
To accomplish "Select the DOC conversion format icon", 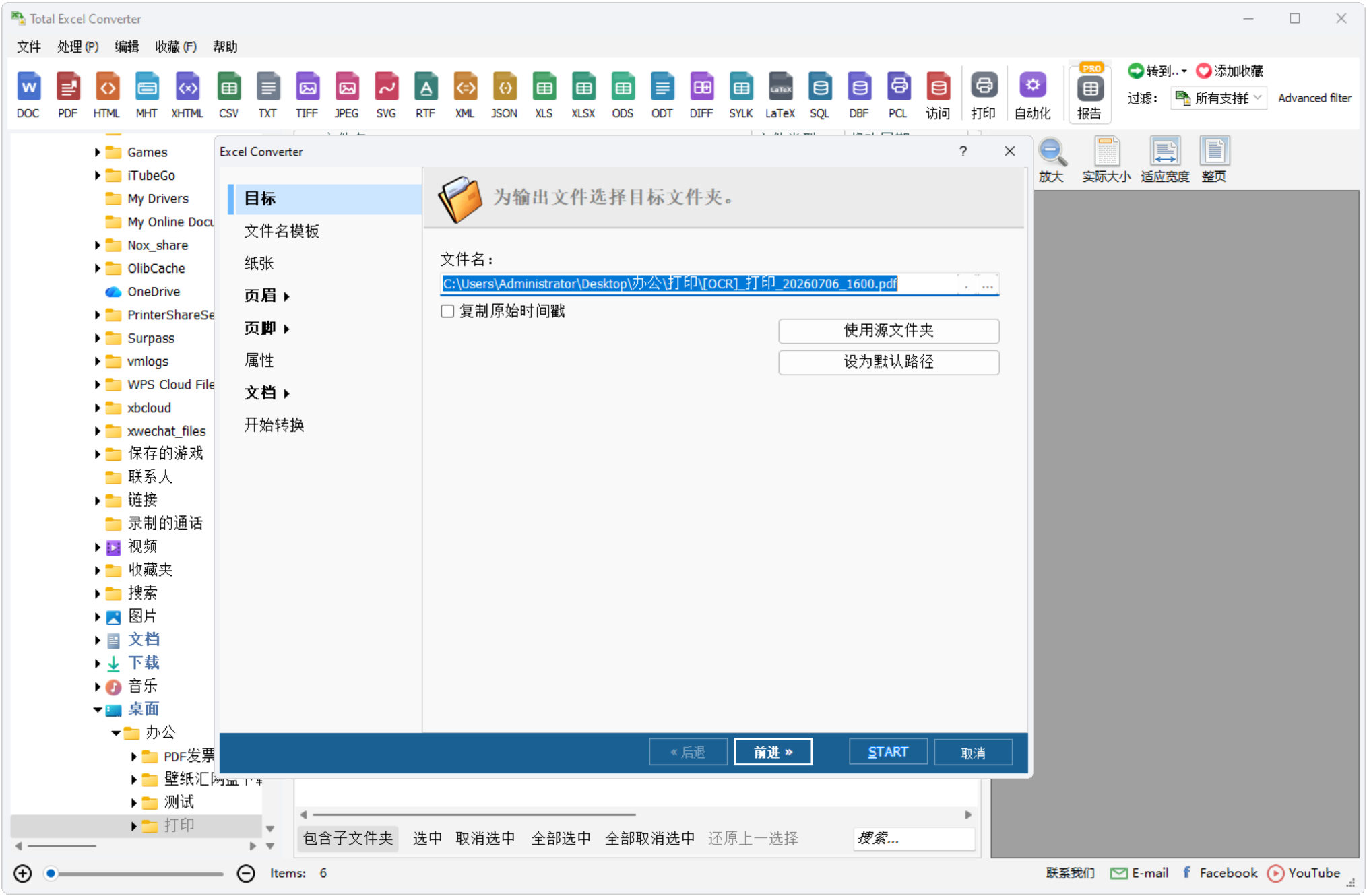I will click(28, 95).
